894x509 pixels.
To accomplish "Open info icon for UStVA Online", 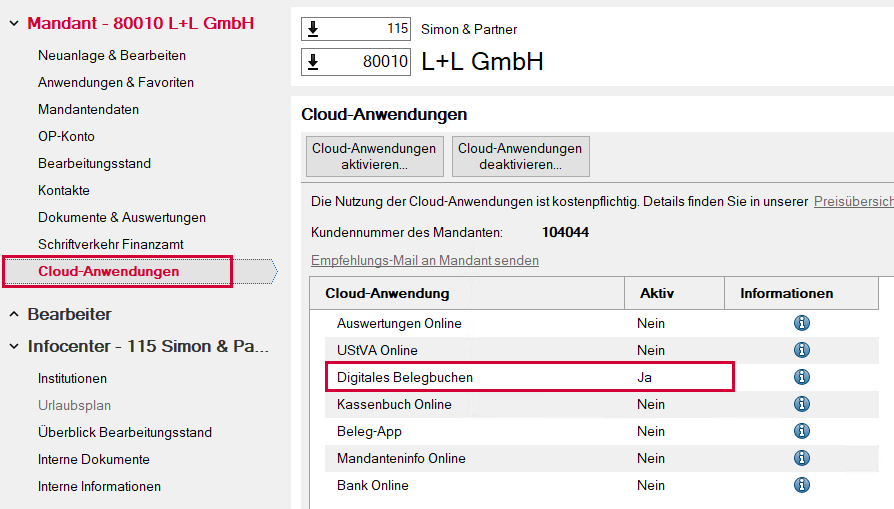I will 802,350.
